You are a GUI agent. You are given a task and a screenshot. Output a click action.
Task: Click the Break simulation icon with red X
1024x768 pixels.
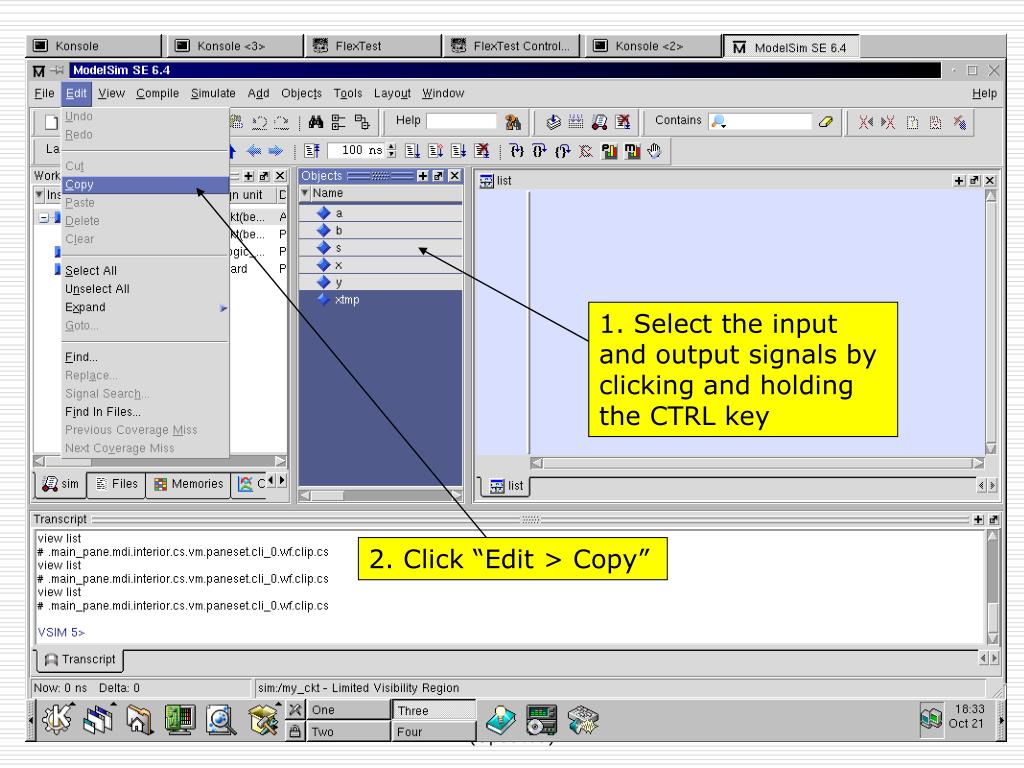coord(623,121)
